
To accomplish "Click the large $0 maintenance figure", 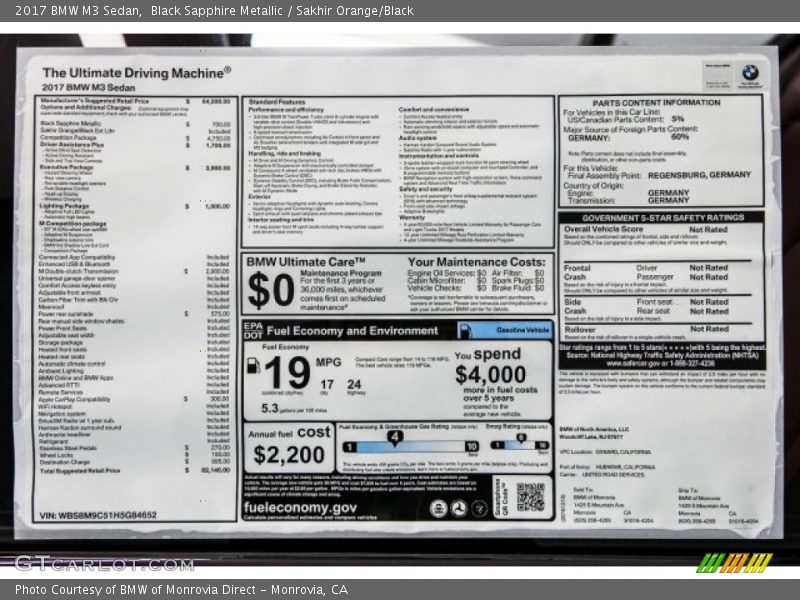I will click(x=271, y=290).
